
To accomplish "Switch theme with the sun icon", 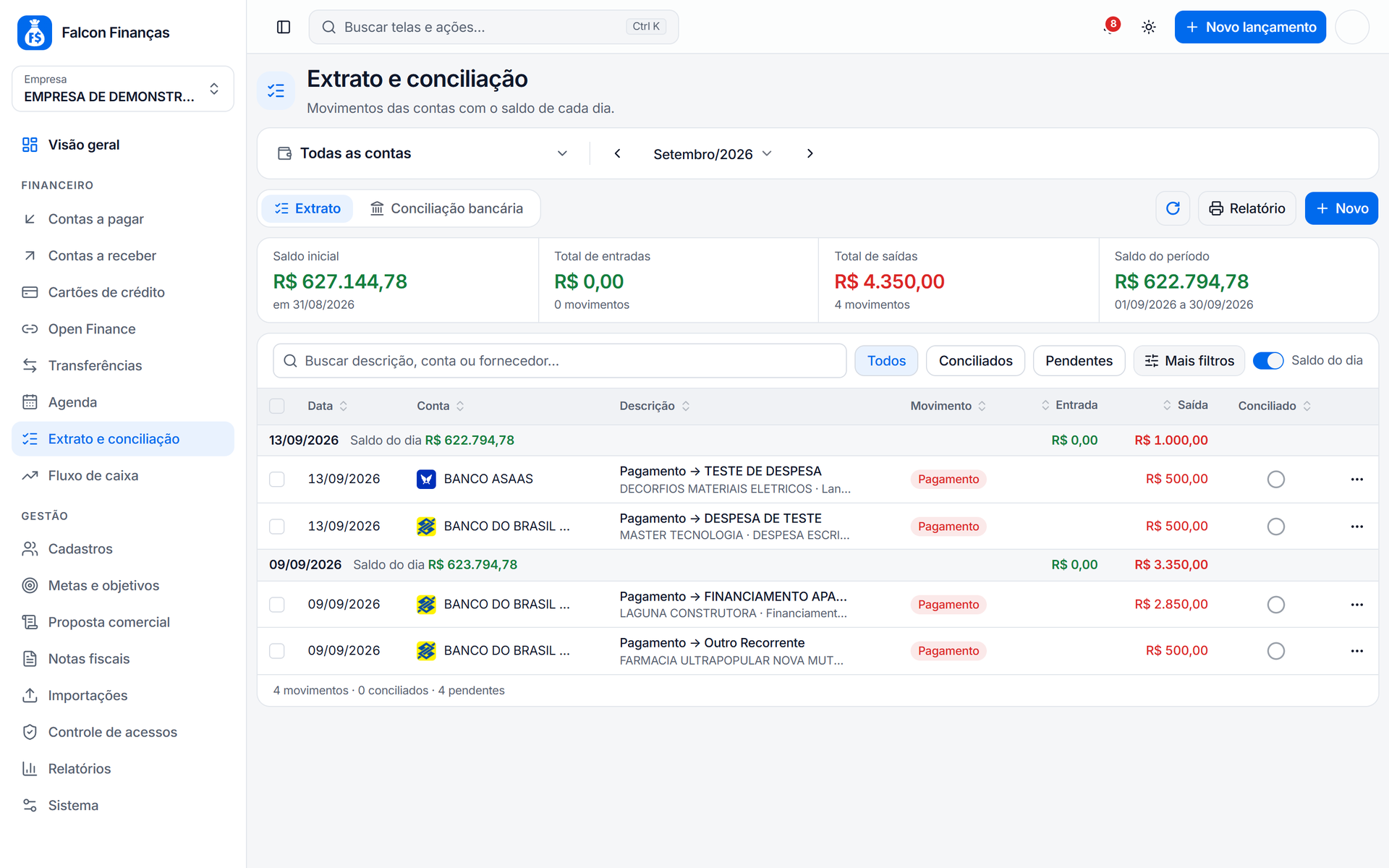I will point(1149,27).
